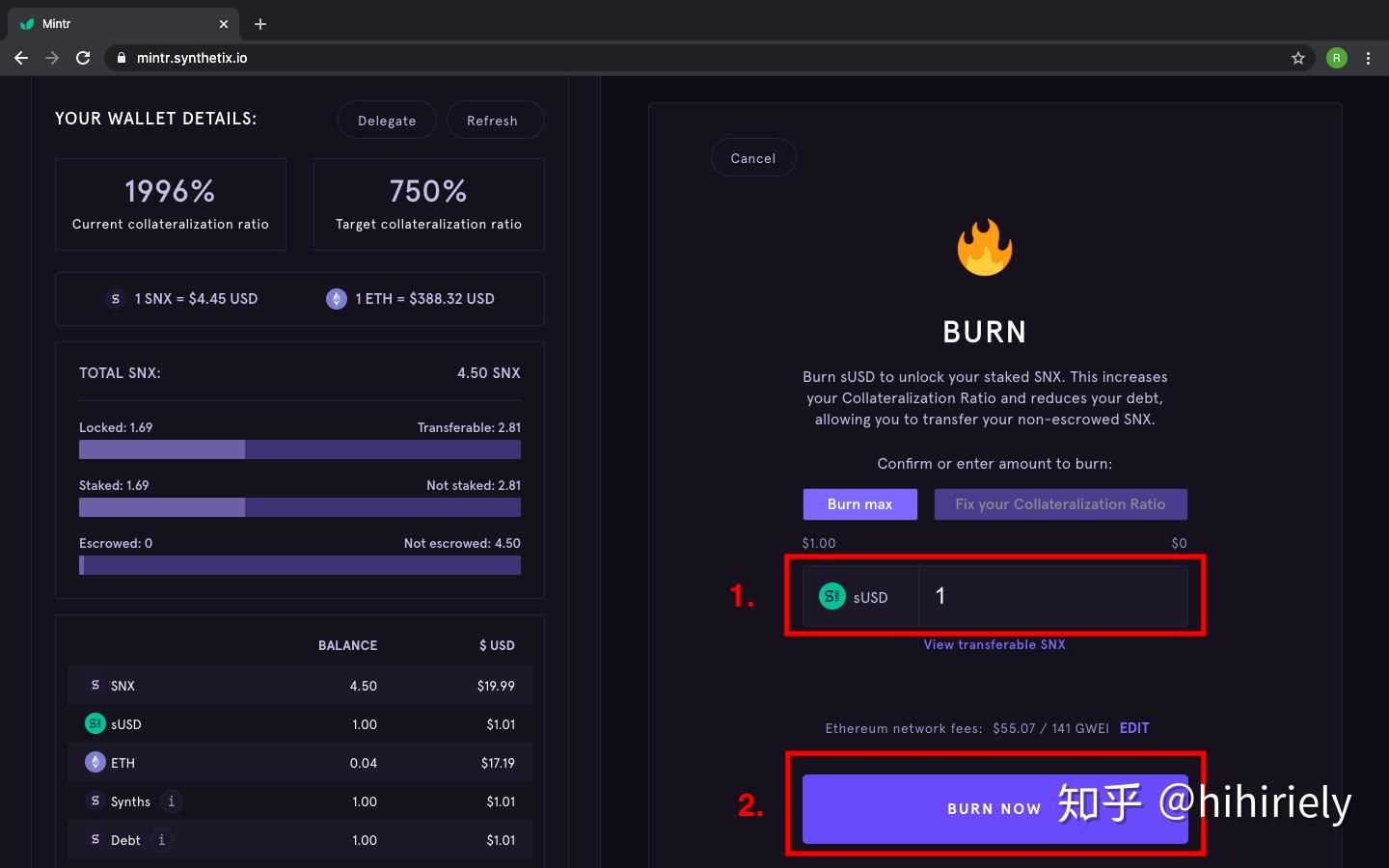Click the Staked/Not staked progress bar
The height and width of the screenshot is (868, 1389).
point(300,507)
